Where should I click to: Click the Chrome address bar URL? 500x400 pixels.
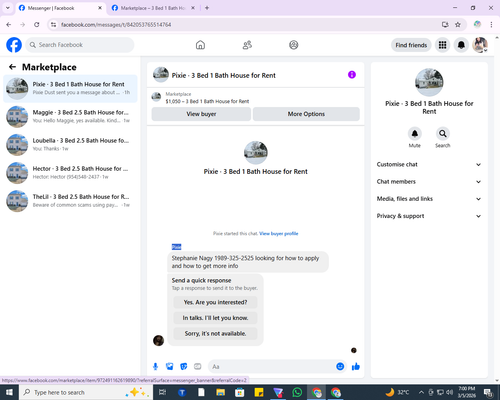116,25
